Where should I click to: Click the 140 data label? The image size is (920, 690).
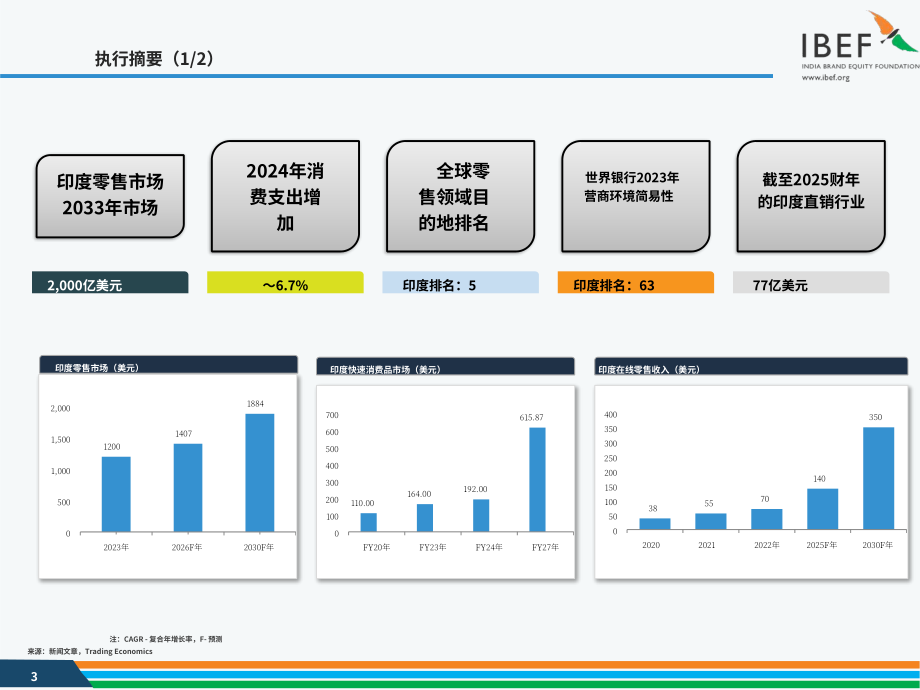click(x=820, y=479)
